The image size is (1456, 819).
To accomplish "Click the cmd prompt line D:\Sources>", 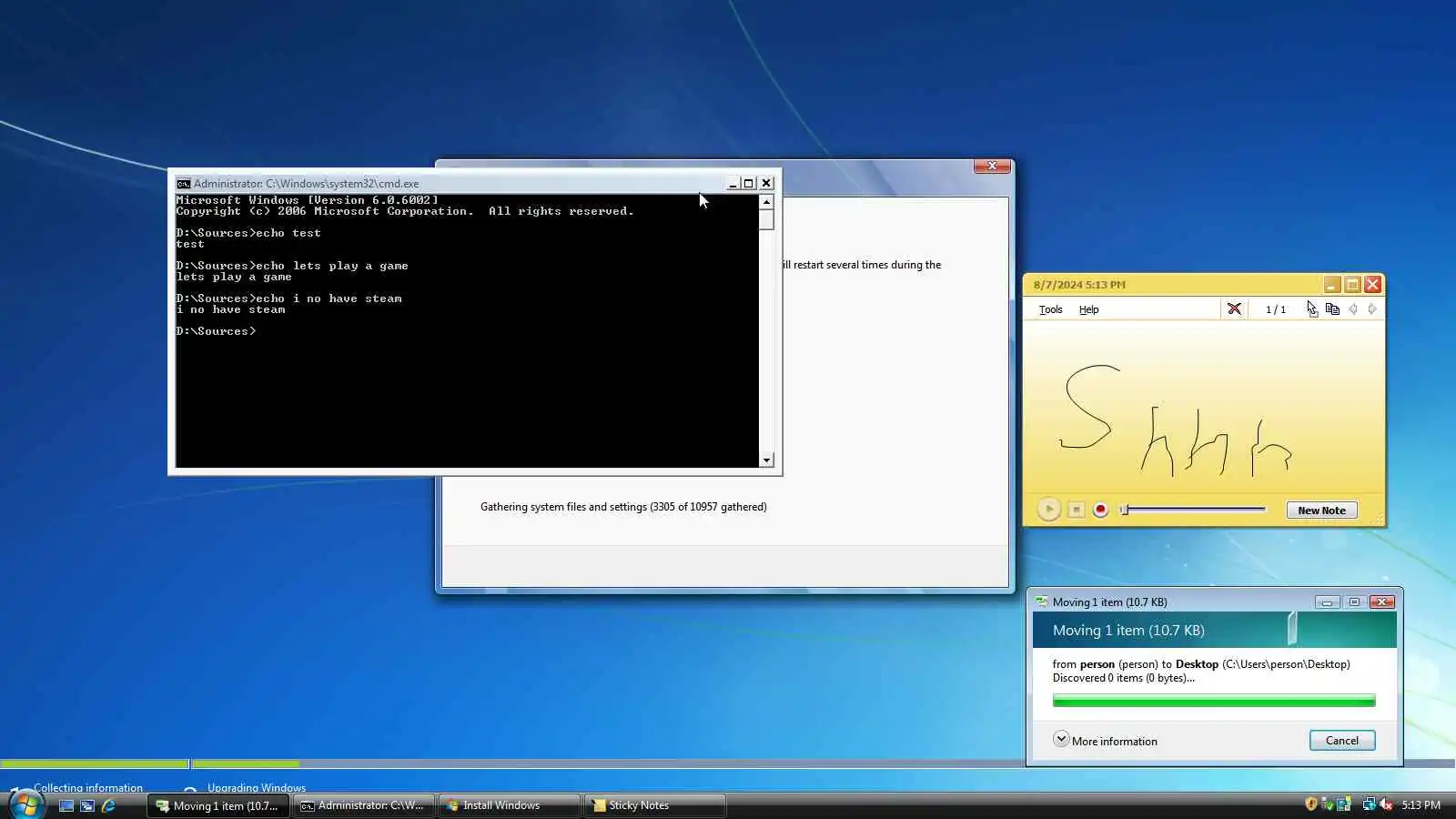I will [x=216, y=331].
